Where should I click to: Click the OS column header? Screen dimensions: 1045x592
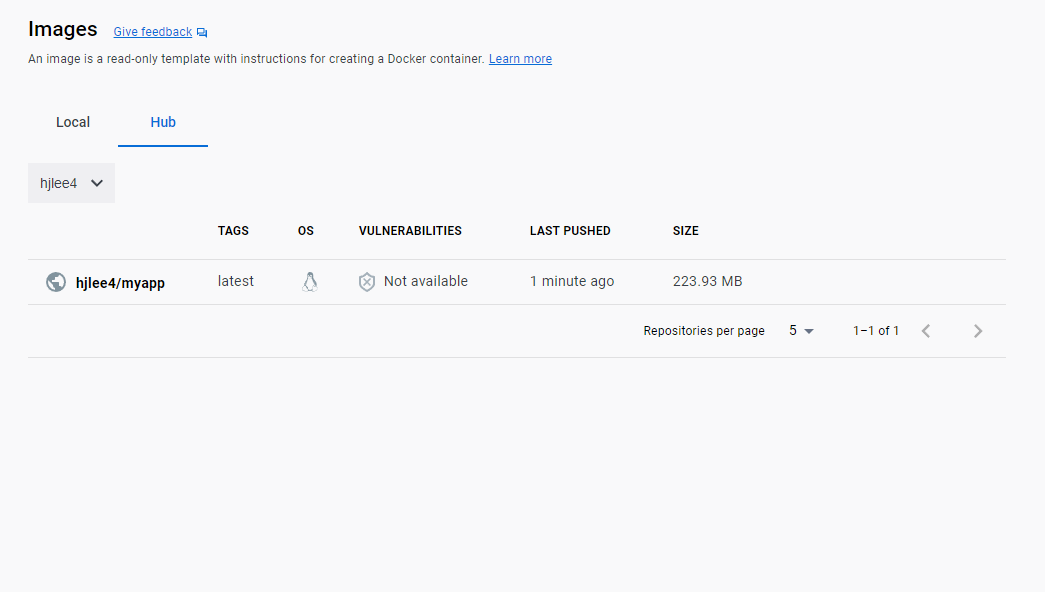coord(305,231)
